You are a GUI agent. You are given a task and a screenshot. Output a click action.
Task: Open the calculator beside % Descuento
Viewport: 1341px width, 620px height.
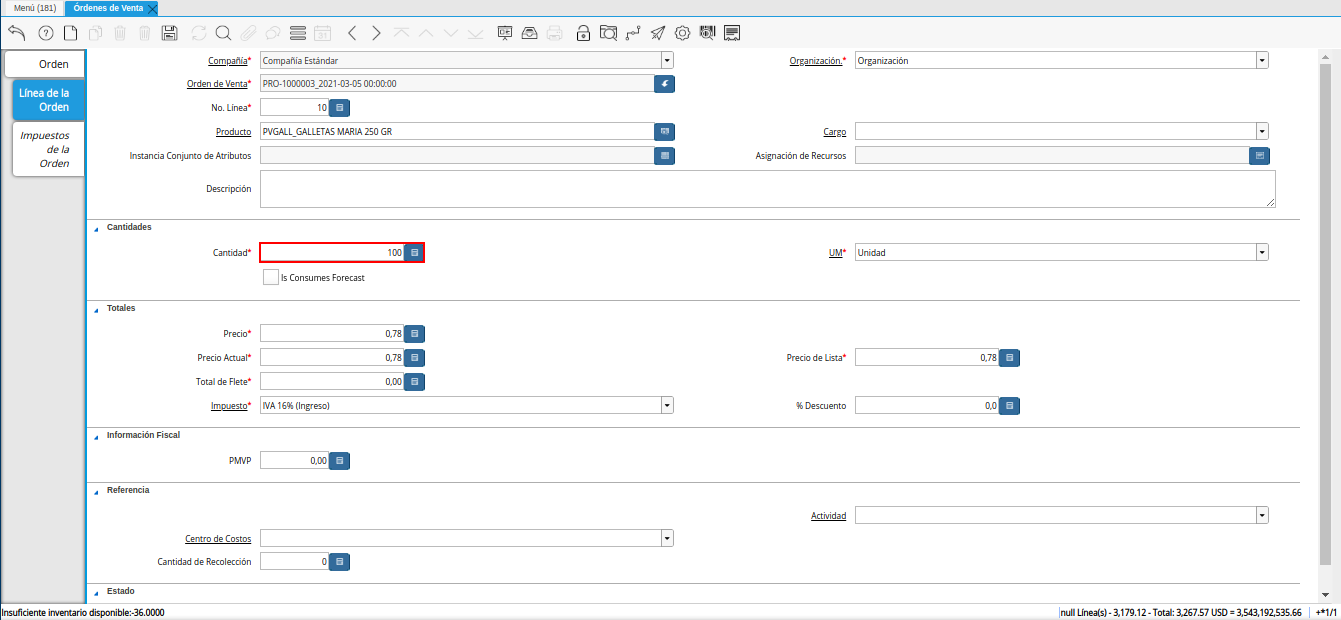click(1010, 405)
